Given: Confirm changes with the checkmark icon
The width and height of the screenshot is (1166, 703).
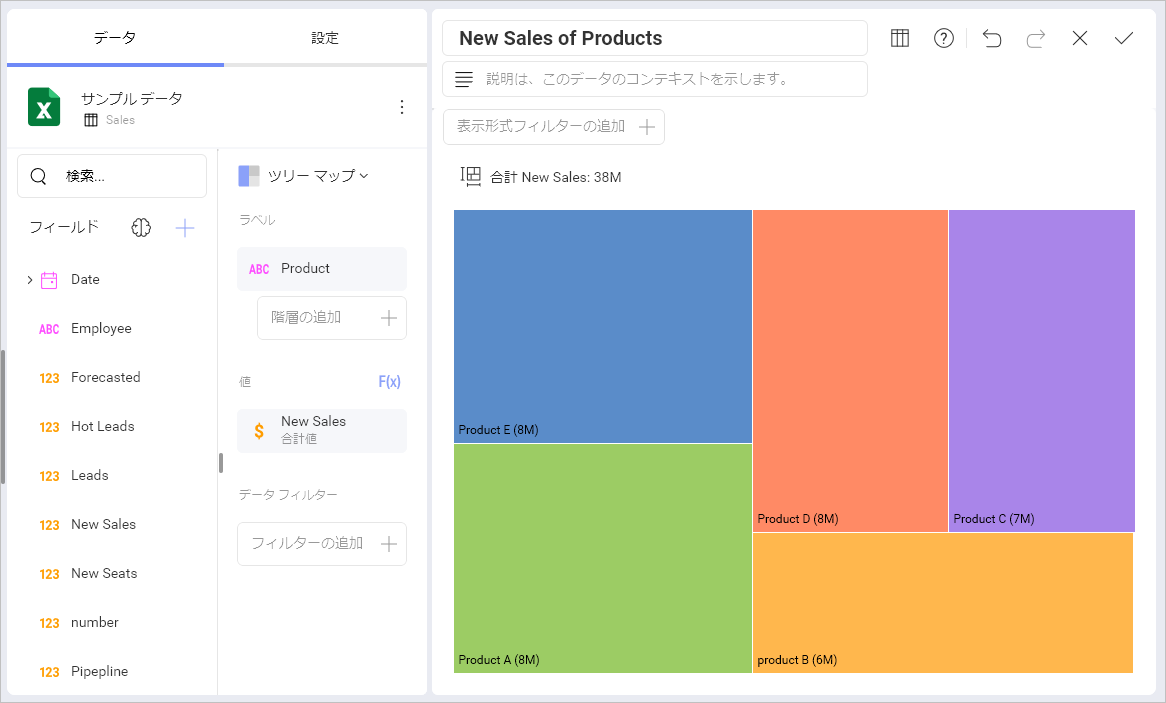Looking at the screenshot, I should (1124, 38).
